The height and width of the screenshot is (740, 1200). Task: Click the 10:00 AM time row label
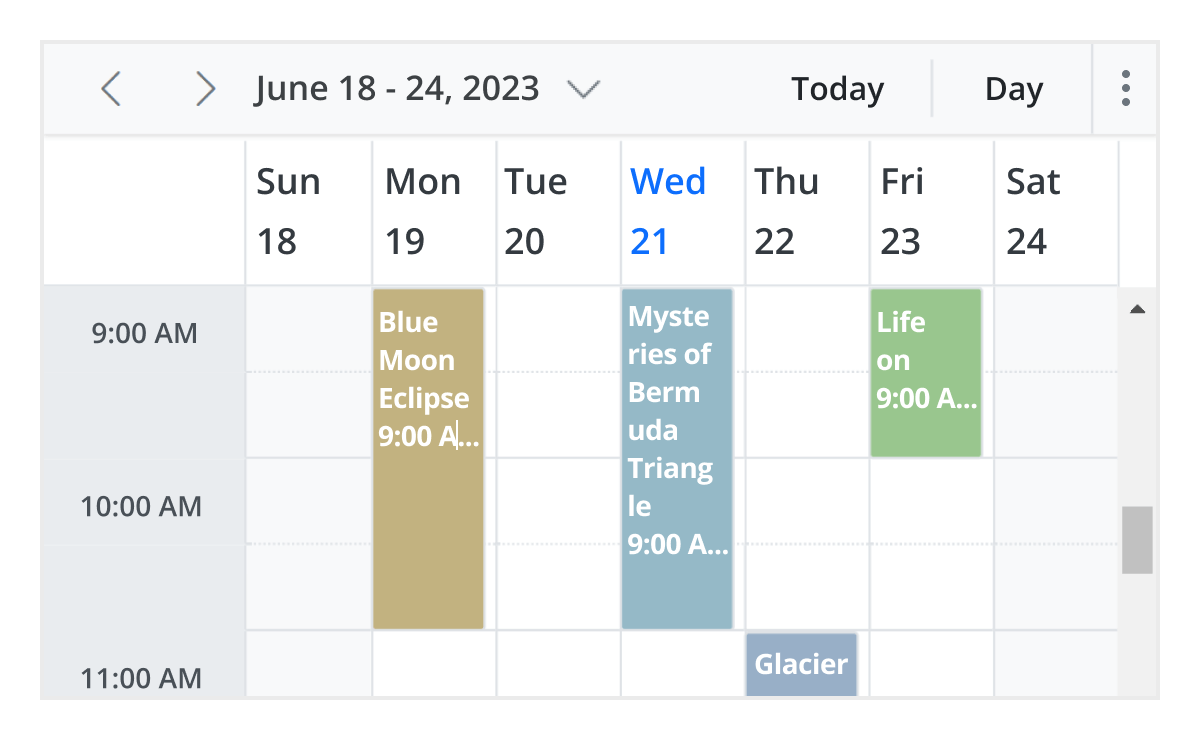pyautogui.click(x=142, y=506)
